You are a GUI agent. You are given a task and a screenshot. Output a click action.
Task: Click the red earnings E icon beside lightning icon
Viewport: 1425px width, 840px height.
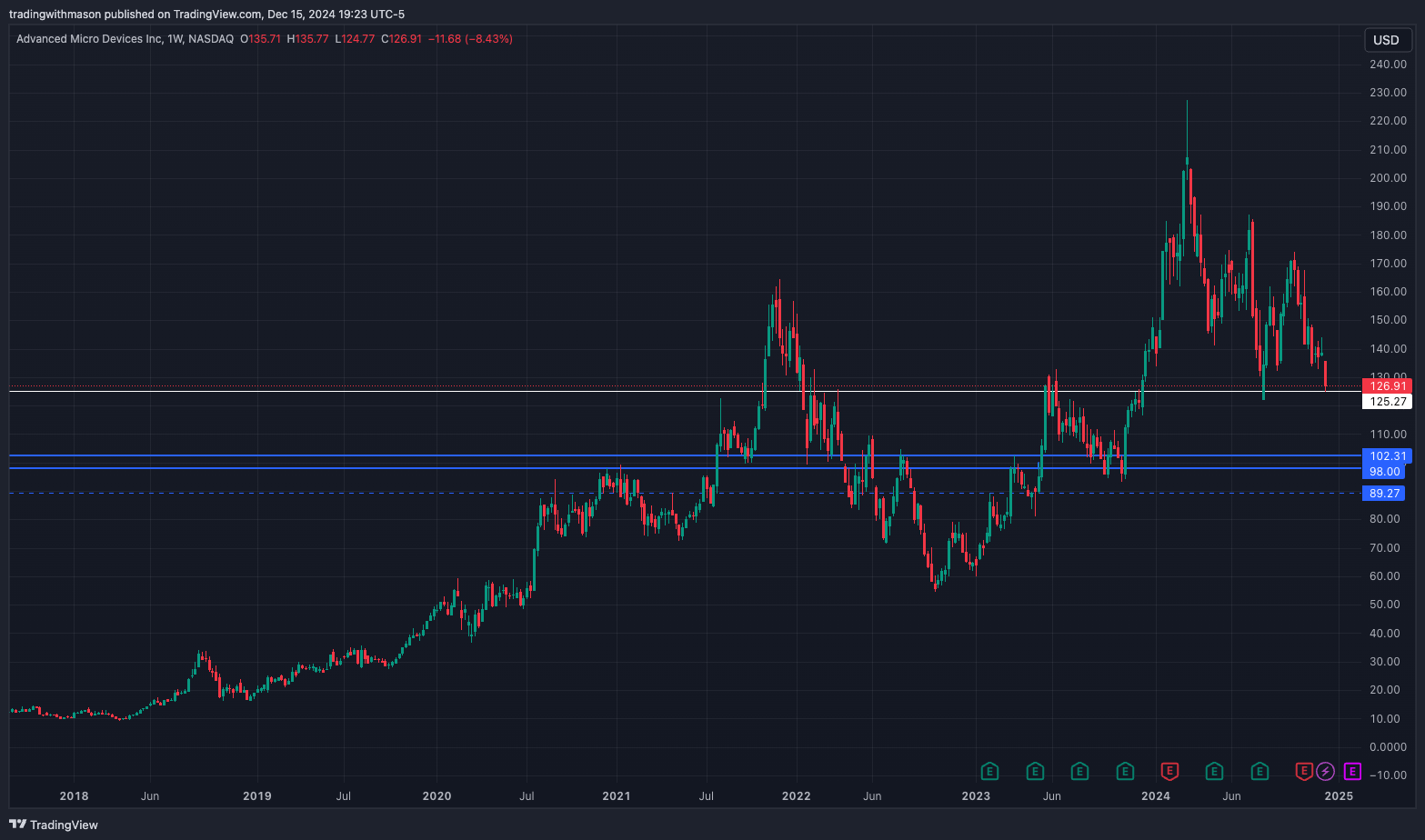pyautogui.click(x=1304, y=772)
